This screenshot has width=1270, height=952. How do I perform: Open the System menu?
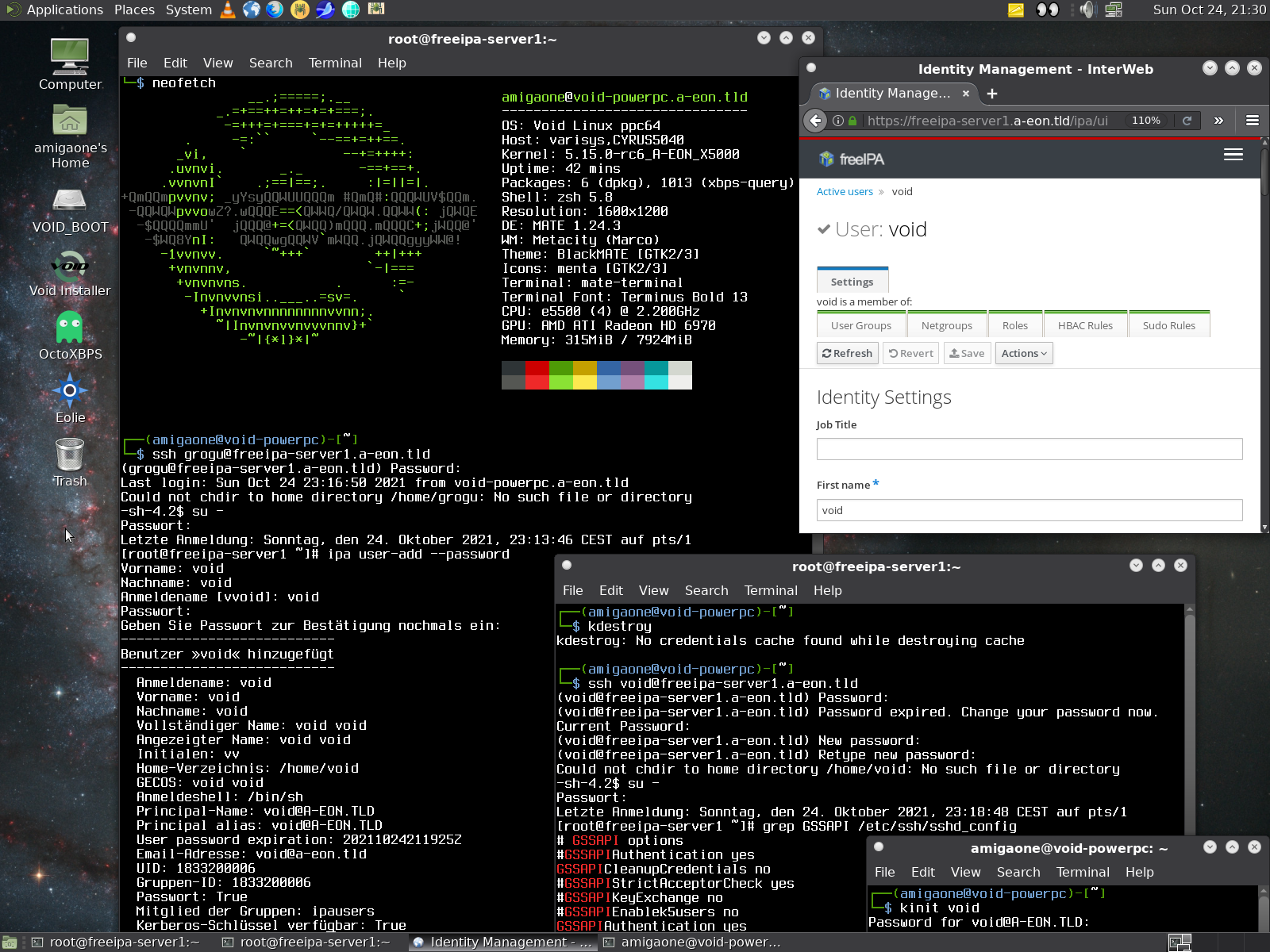click(189, 10)
